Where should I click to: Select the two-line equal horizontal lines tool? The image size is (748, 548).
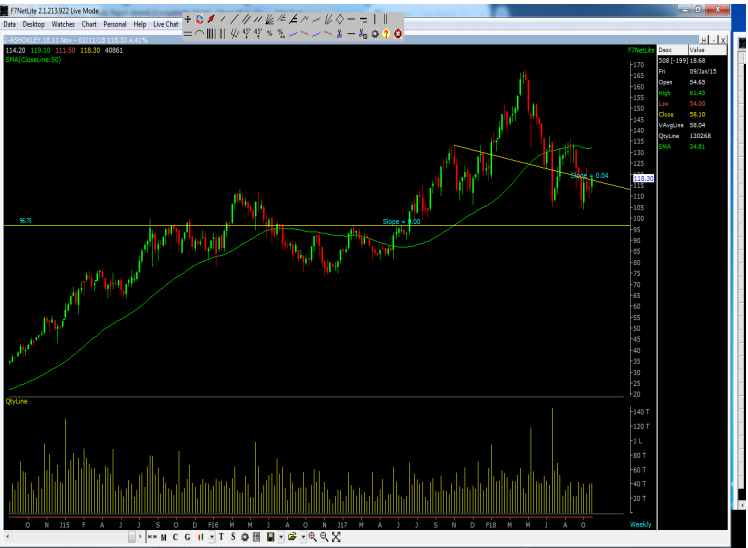pos(188,33)
